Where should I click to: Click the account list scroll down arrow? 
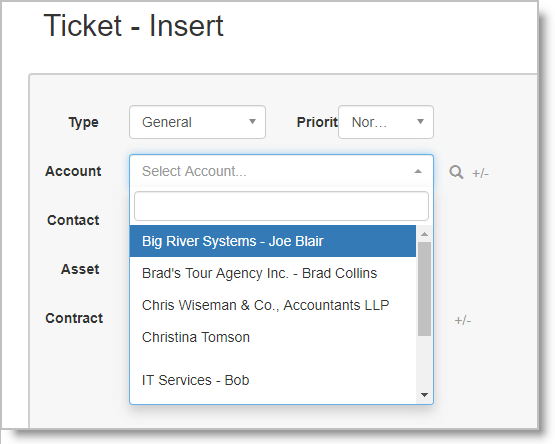pos(424,395)
